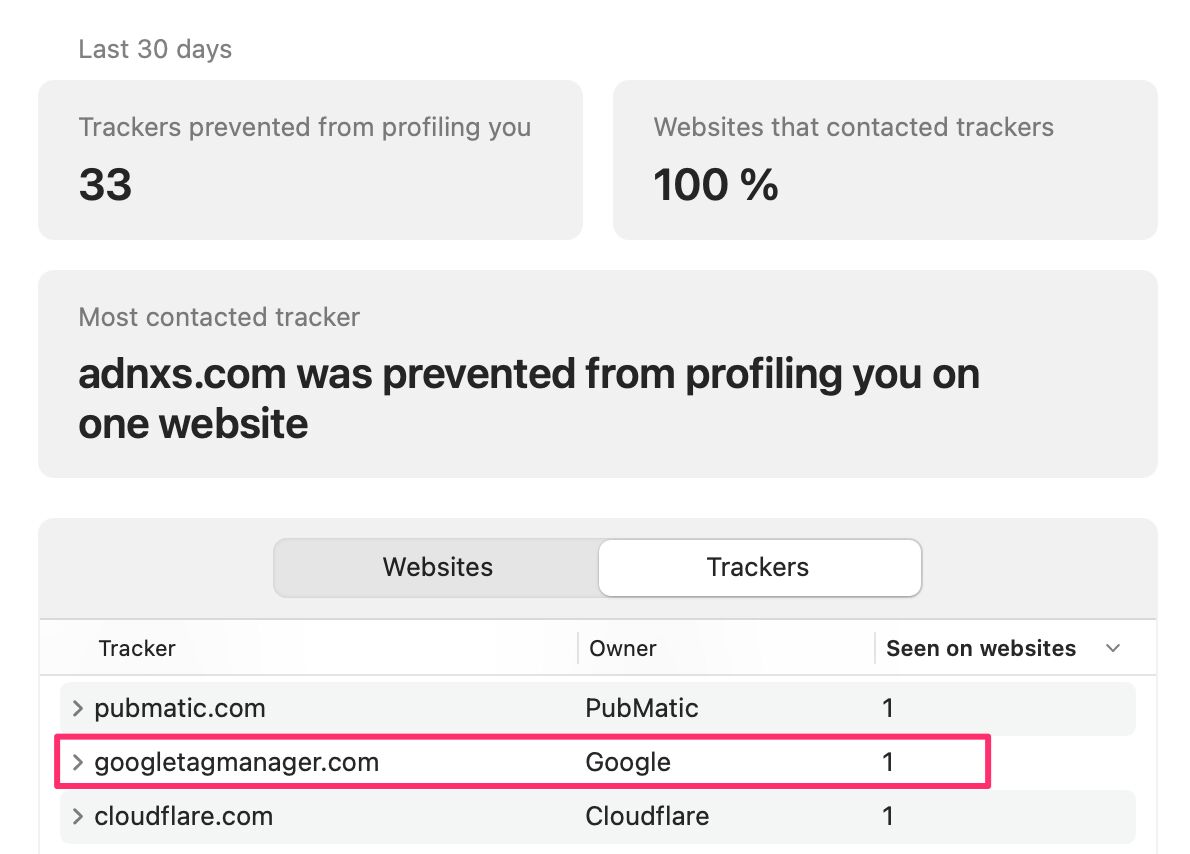Click the Most contacted tracker summary card
1190x854 pixels.
click(598, 374)
